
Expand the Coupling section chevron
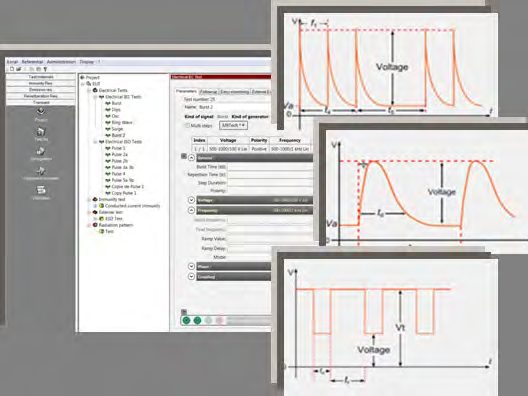(191, 276)
